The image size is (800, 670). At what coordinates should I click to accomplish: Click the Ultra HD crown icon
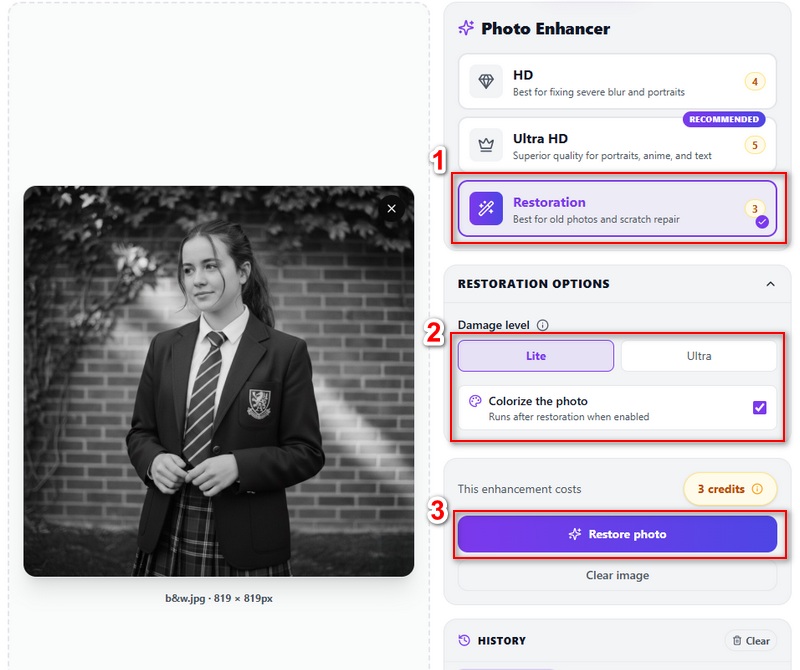[x=486, y=145]
